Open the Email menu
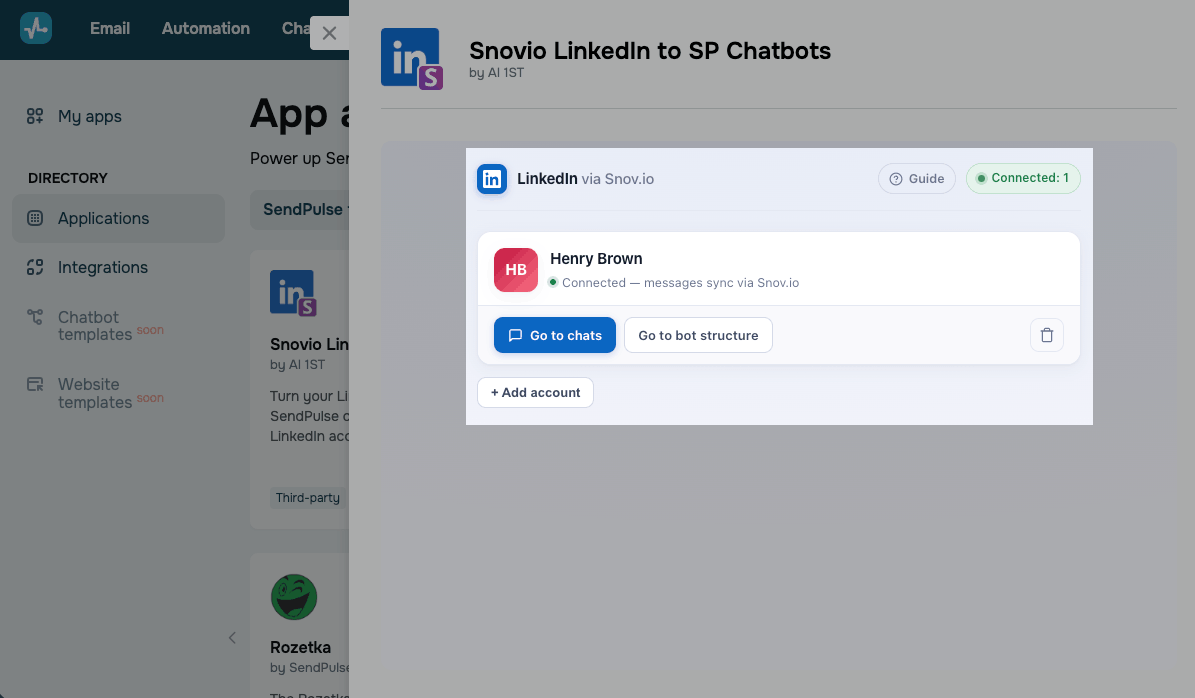Image resolution: width=1195 pixels, height=698 pixels. pyautogui.click(x=110, y=28)
